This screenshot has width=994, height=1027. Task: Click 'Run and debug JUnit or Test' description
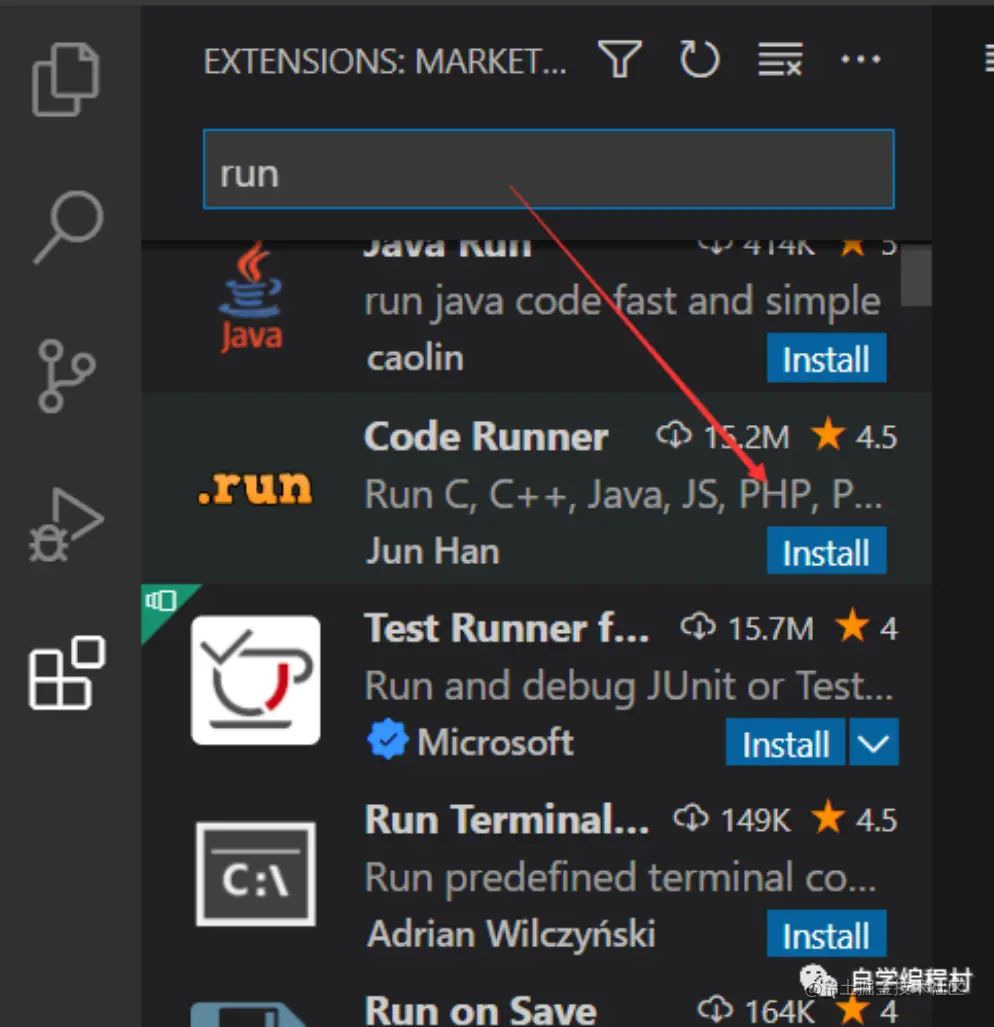click(629, 686)
